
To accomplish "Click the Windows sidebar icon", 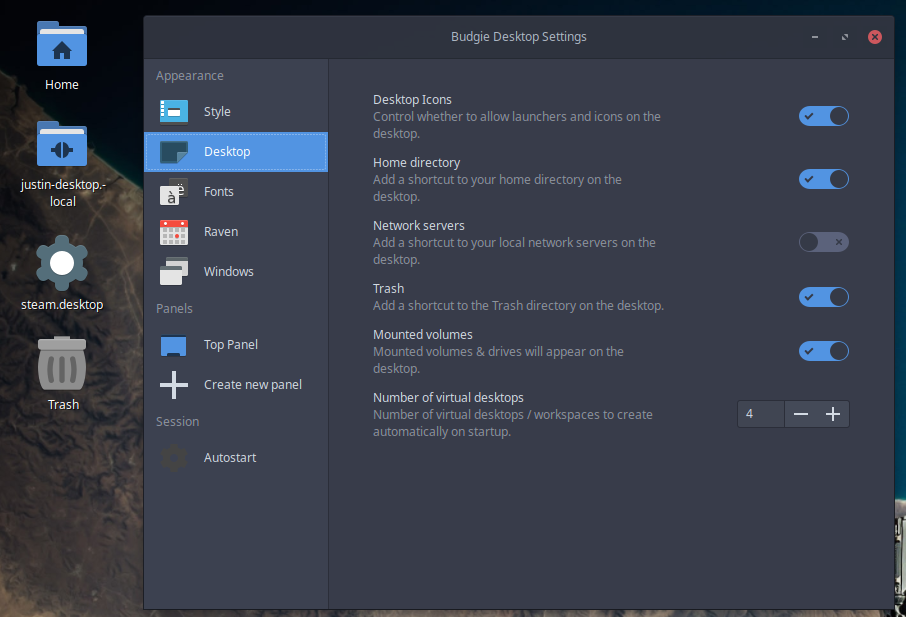I will click(174, 272).
